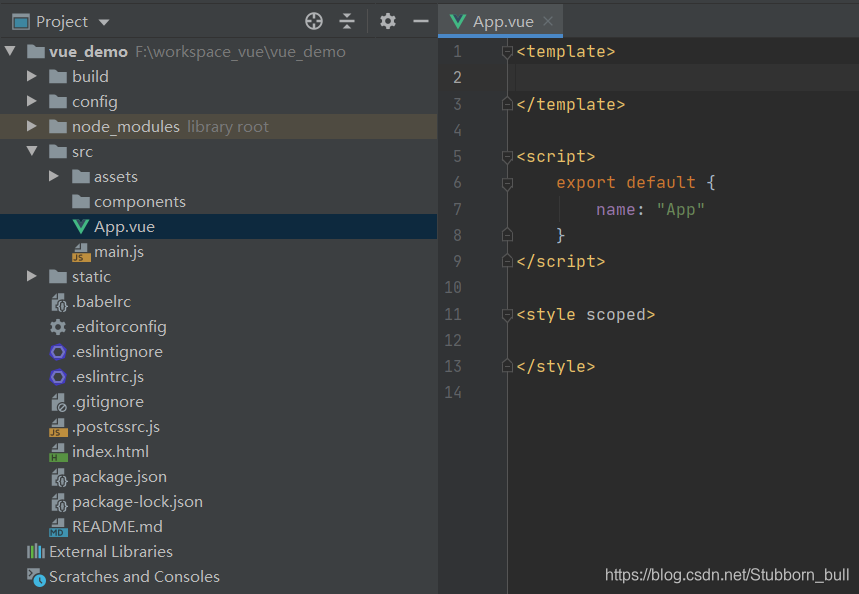Click the build folder icon
Screen dimensions: 859x594
click(58, 76)
